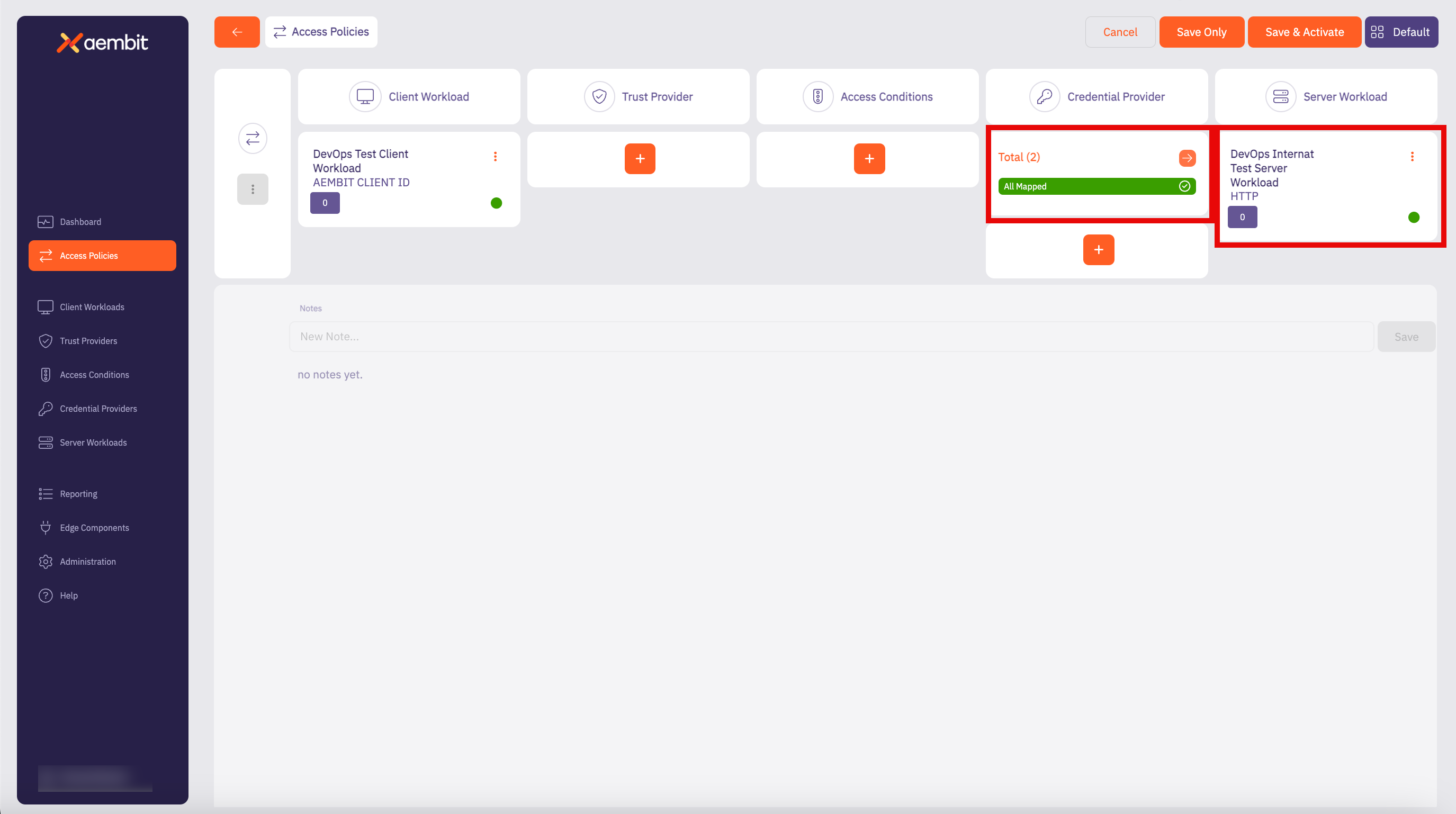Click the Server Workloads sidebar icon
The image size is (1456, 814).
(x=45, y=442)
